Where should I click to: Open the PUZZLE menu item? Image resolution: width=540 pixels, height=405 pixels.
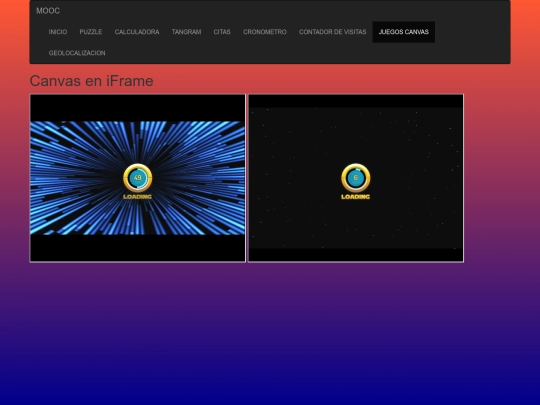[91, 32]
